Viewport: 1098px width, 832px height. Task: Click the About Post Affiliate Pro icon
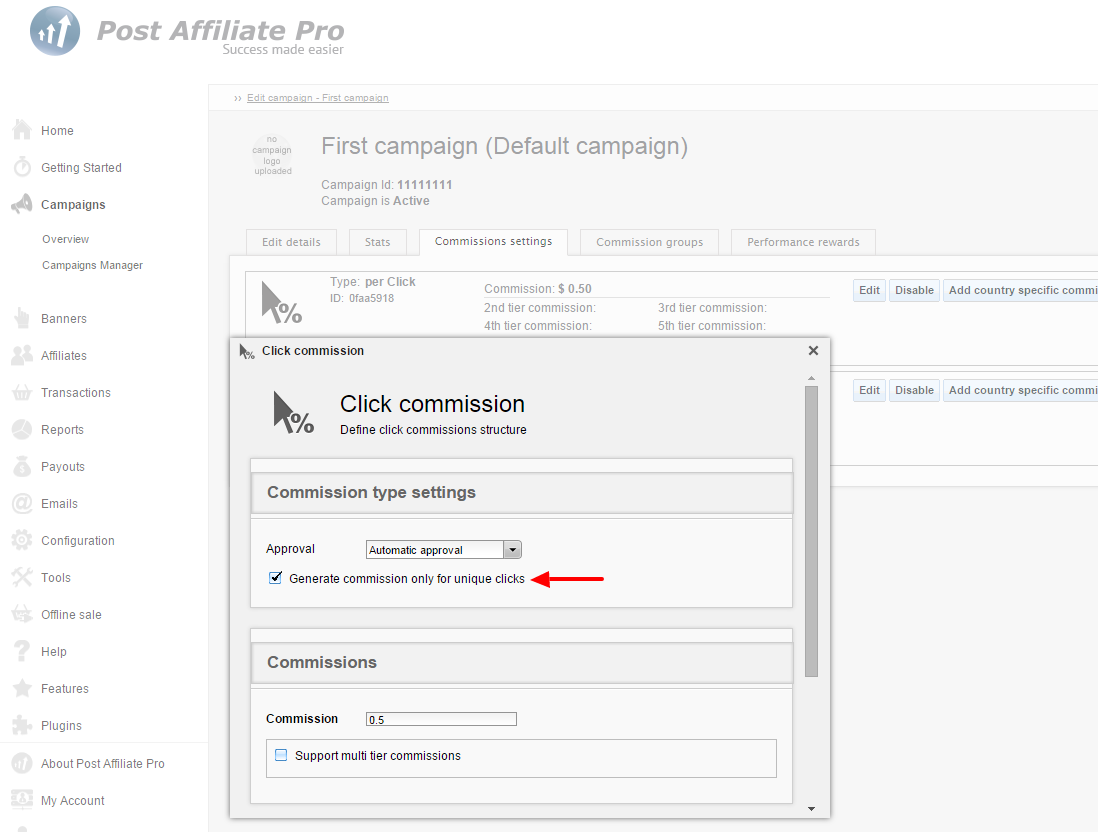pos(22,763)
